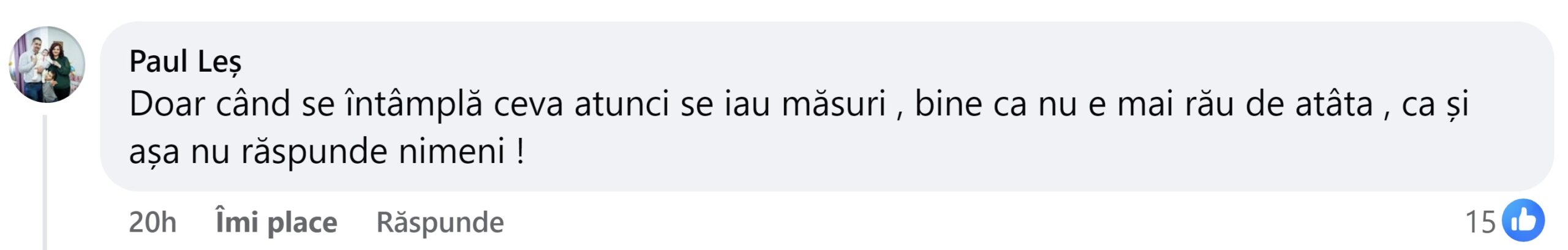Click the blue thumbs-up reaction icon
Image resolution: width=1568 pixels, height=250 pixels.
1523,221
